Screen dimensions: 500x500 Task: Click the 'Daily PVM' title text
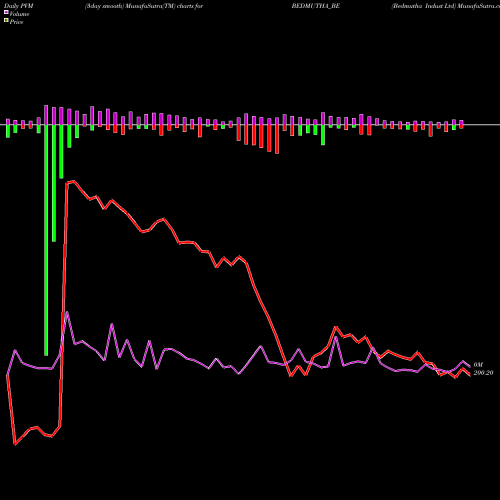(19, 6)
